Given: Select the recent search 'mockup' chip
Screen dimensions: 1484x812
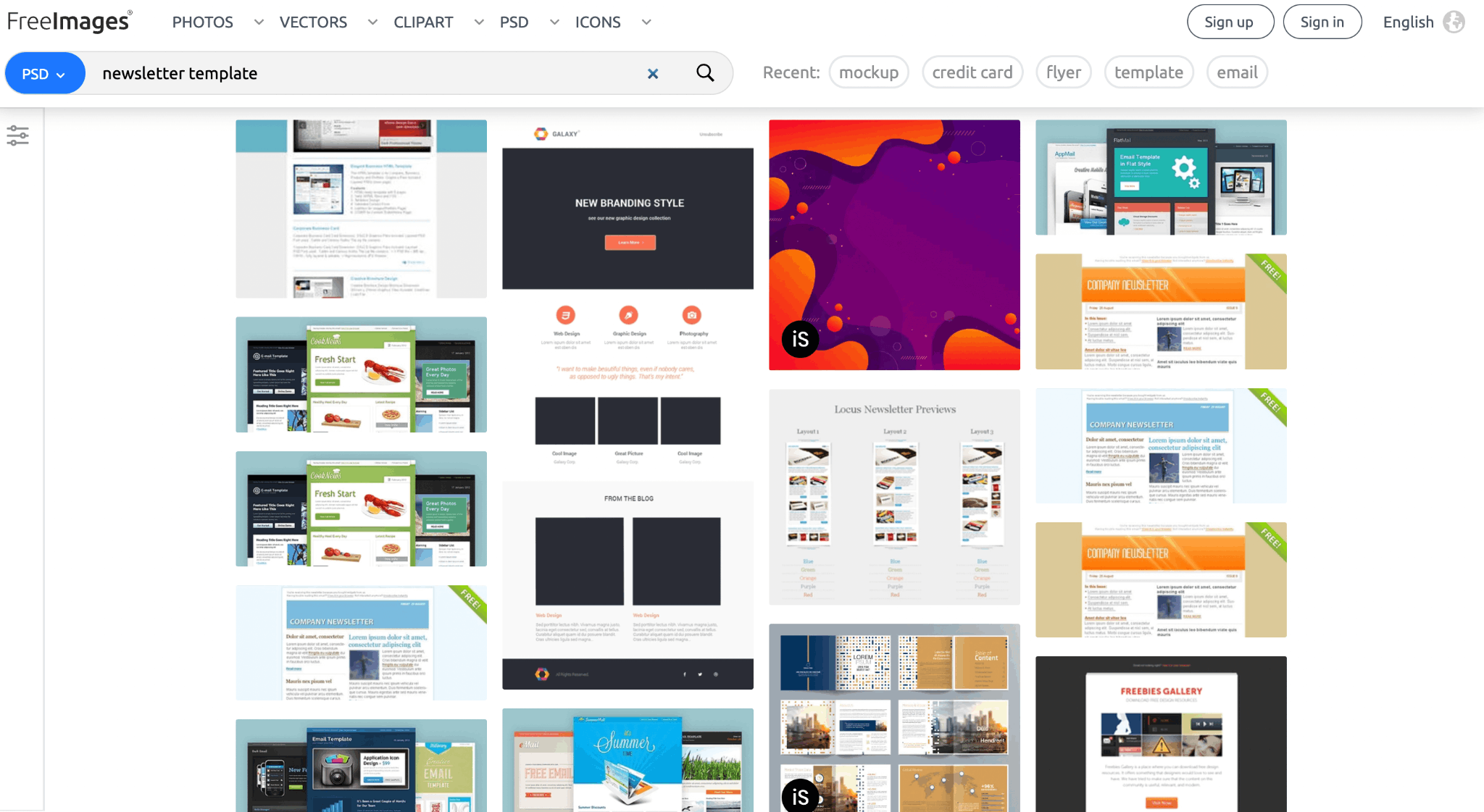Looking at the screenshot, I should tap(868, 72).
